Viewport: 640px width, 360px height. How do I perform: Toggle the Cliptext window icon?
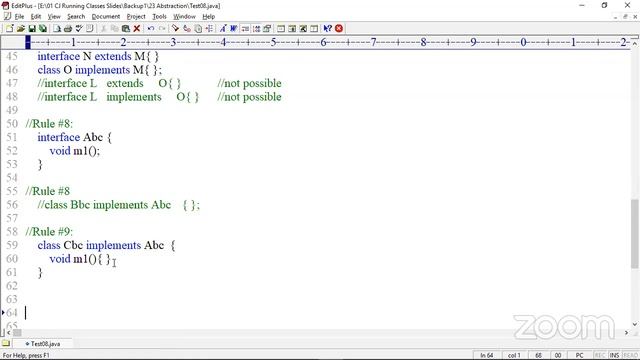tap(314, 28)
